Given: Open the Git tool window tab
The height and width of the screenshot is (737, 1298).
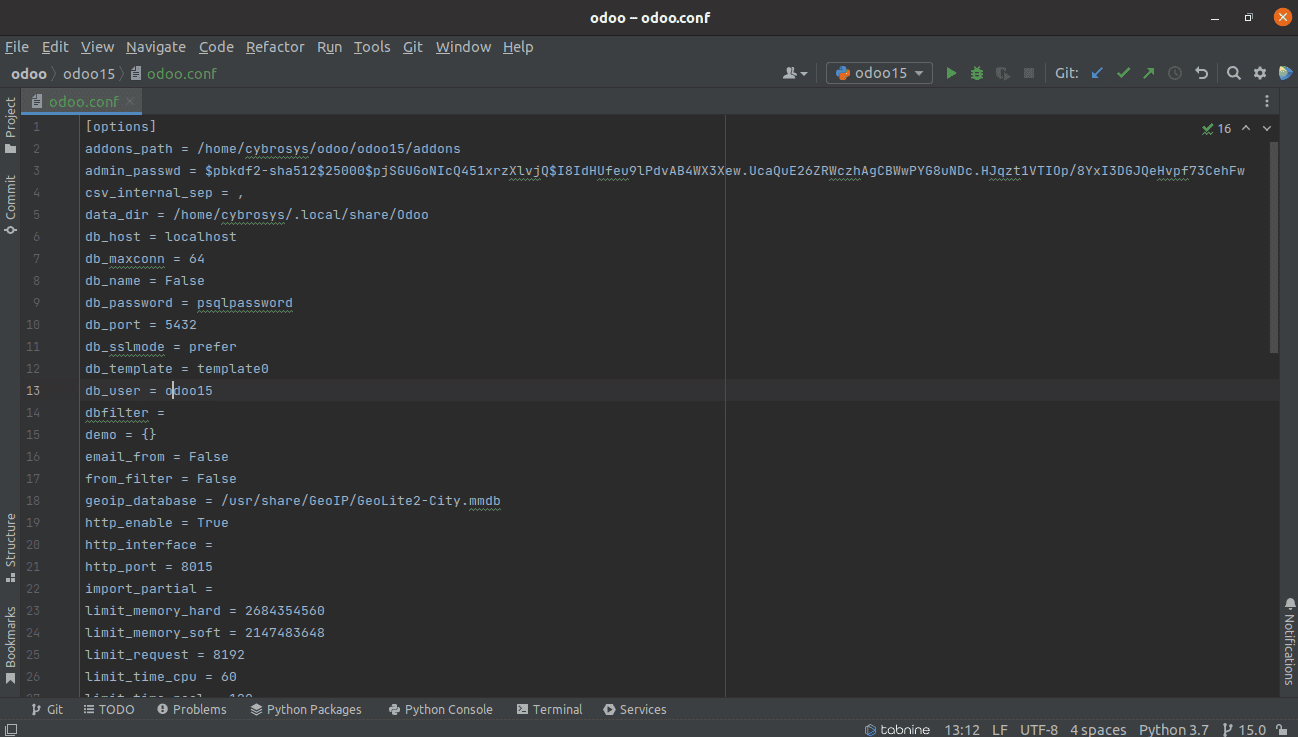Looking at the screenshot, I should pyautogui.click(x=46, y=709).
